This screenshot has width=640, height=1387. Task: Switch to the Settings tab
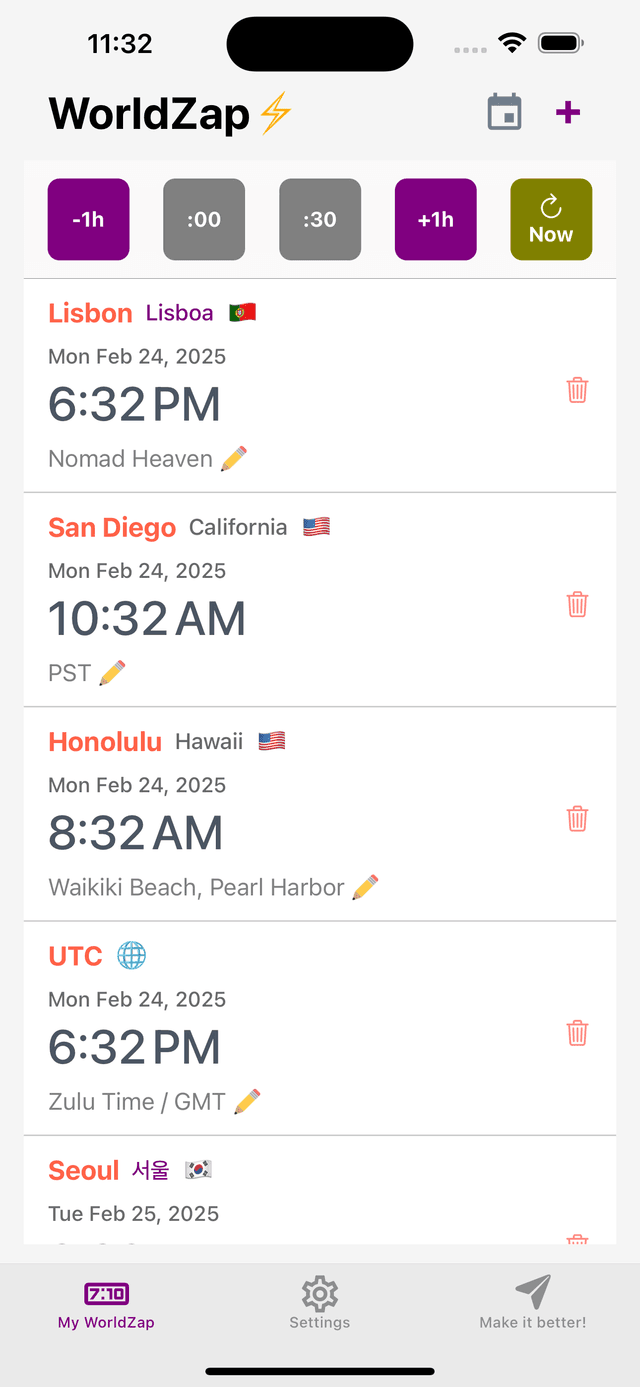coord(320,1303)
